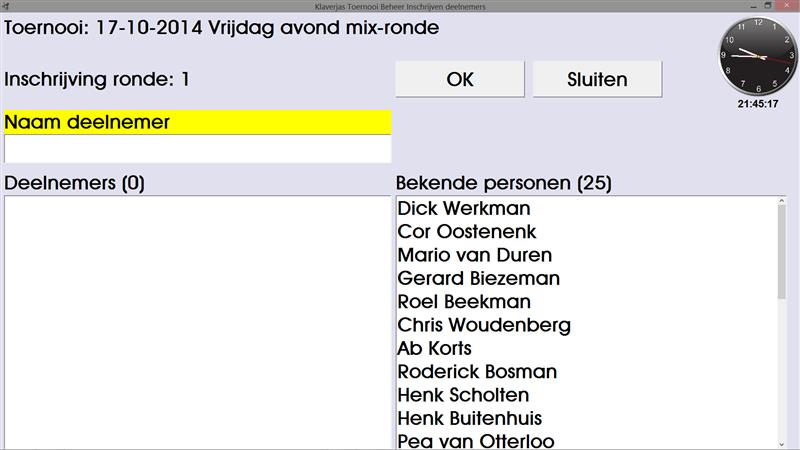Choose Chris Woudenberg from the list

click(484, 325)
